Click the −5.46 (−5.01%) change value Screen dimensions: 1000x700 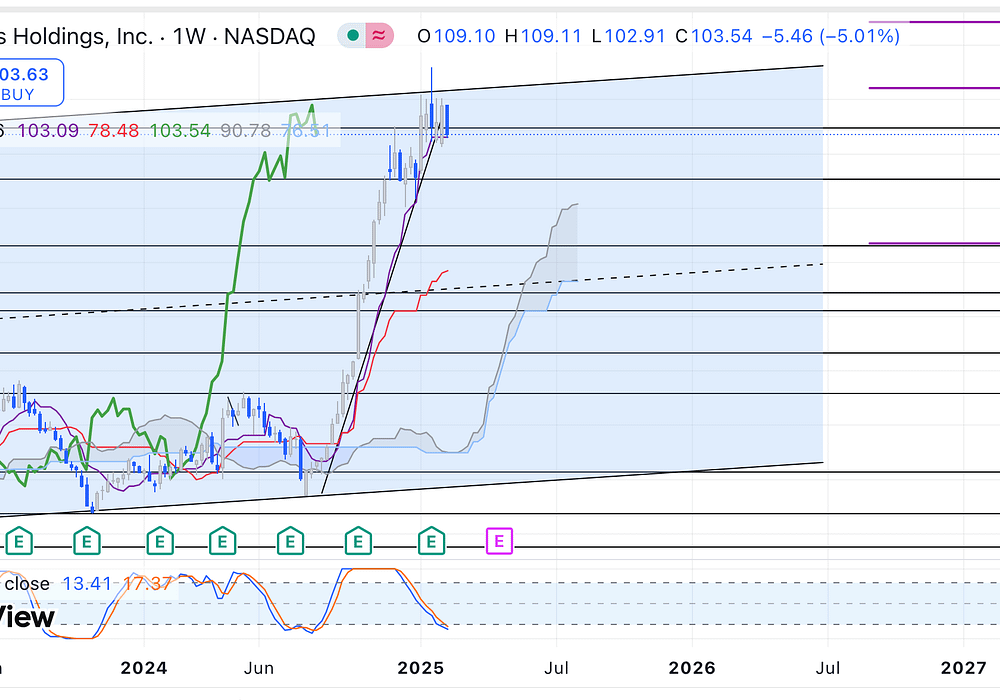tap(830, 36)
